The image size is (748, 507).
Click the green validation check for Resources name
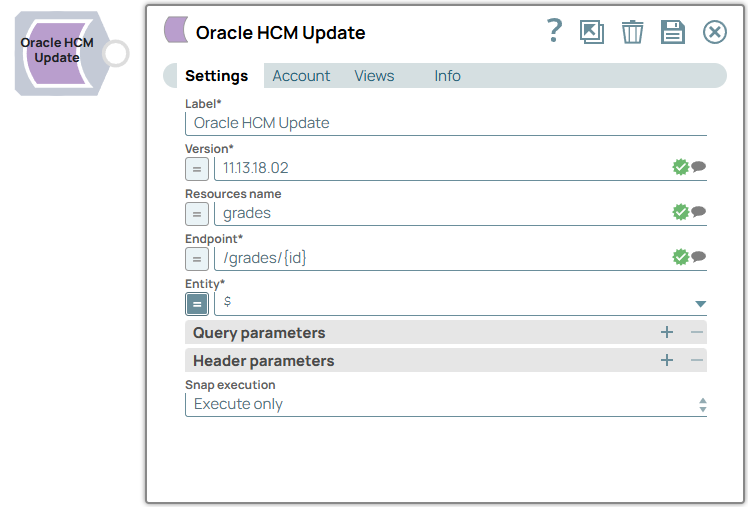coord(680,212)
